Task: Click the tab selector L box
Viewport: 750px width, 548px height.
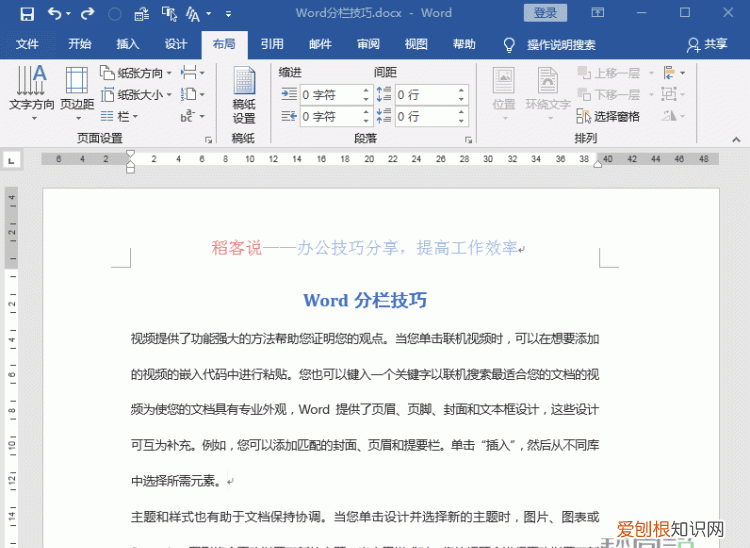Action: (11, 160)
